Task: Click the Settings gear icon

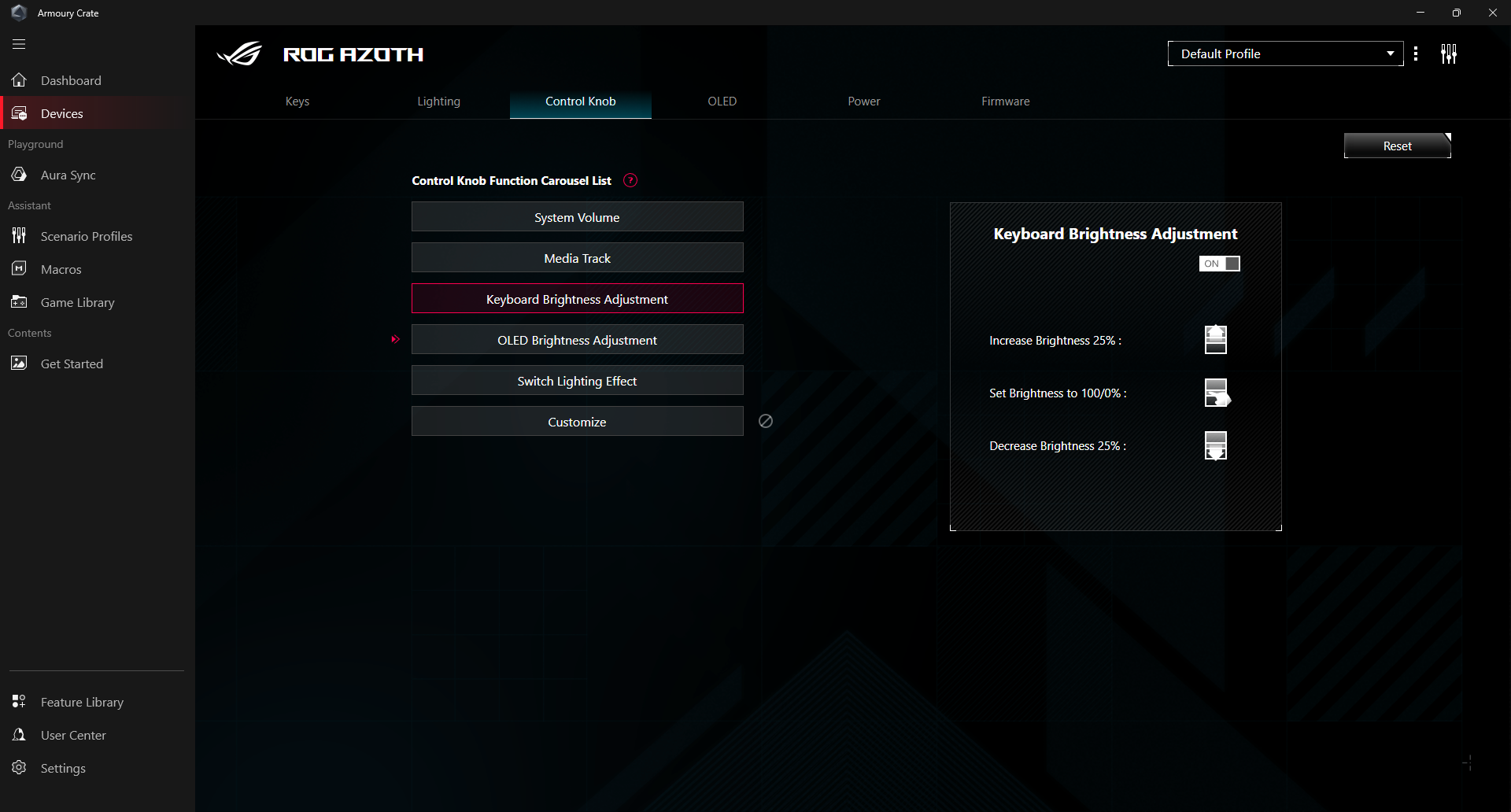Action: [x=19, y=768]
